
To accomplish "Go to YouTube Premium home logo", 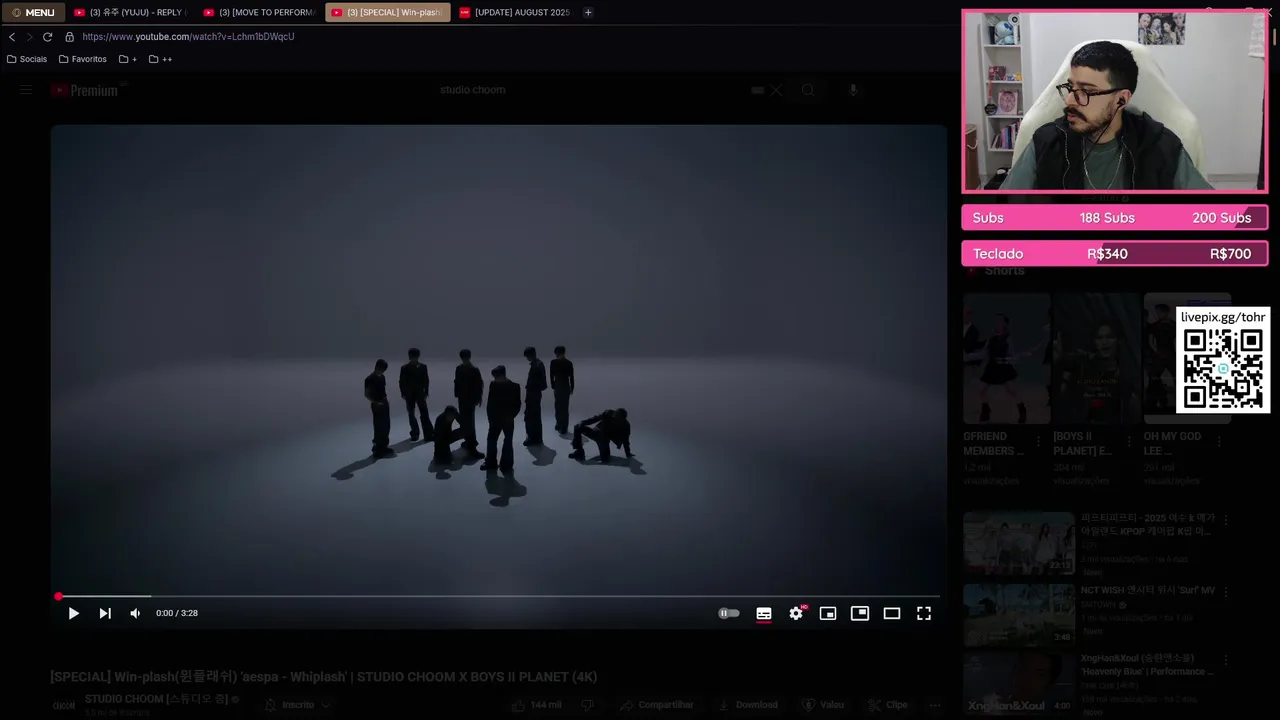I will pos(85,90).
